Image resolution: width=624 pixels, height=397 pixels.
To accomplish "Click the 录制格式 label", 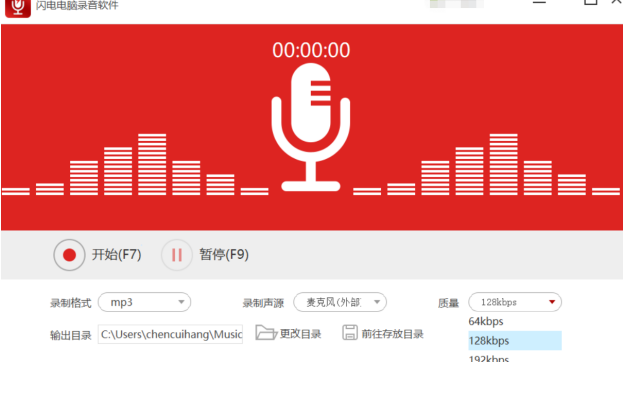I will [70, 303].
